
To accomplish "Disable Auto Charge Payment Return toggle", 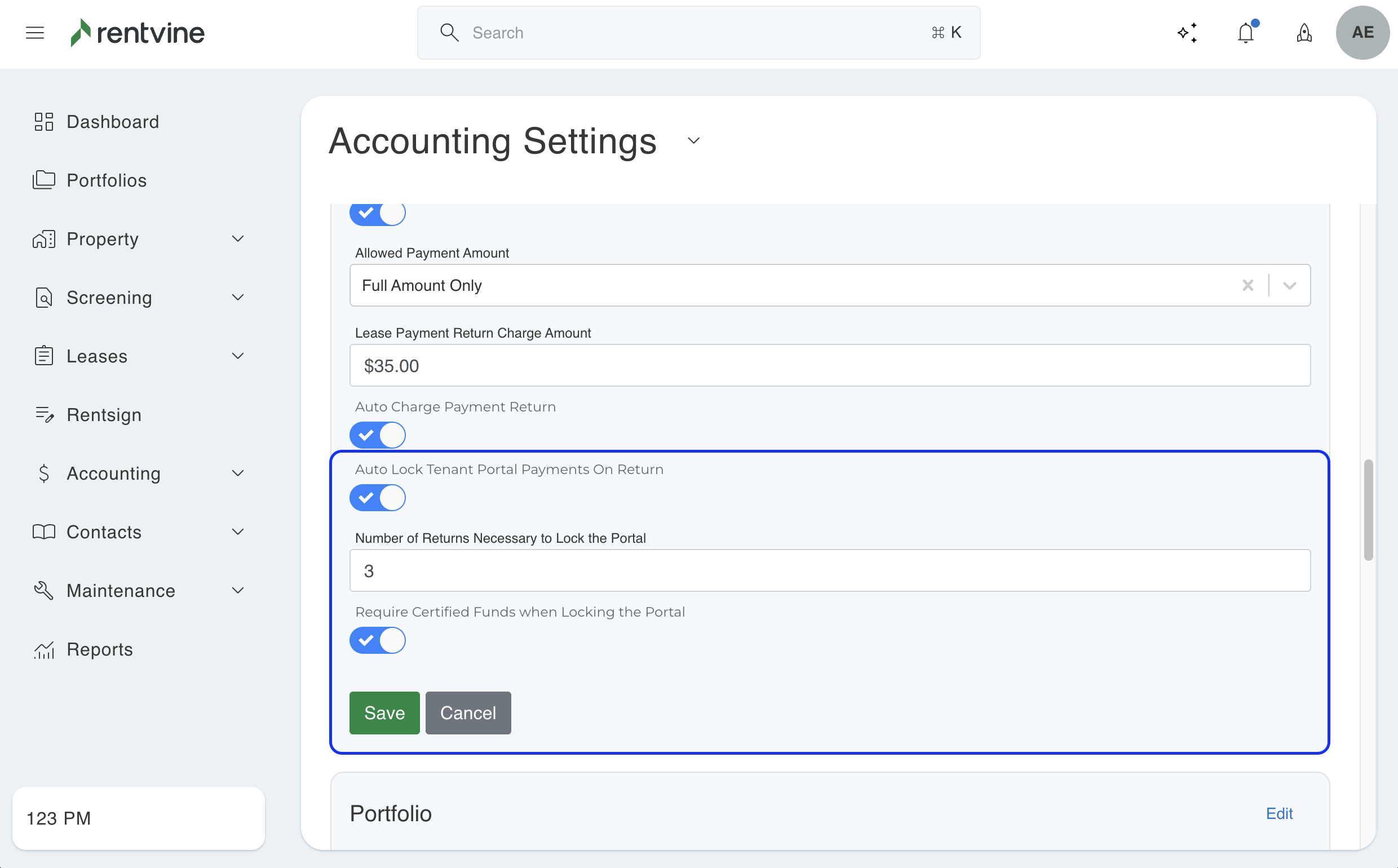I will point(378,435).
